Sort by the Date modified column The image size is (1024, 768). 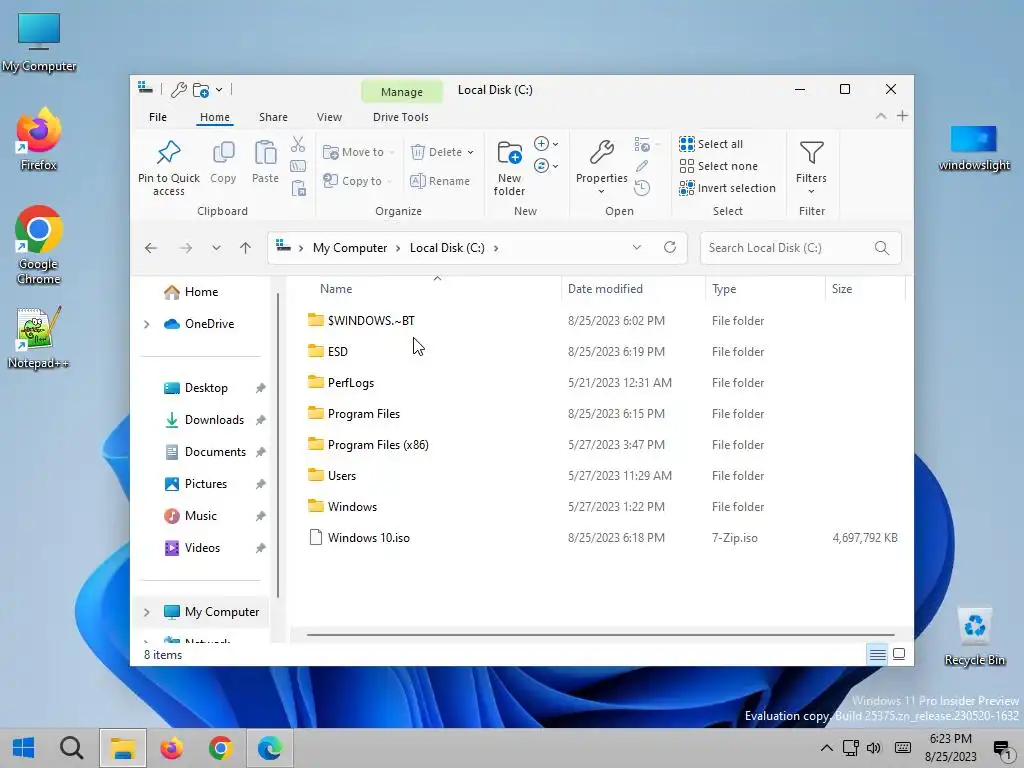point(632,289)
